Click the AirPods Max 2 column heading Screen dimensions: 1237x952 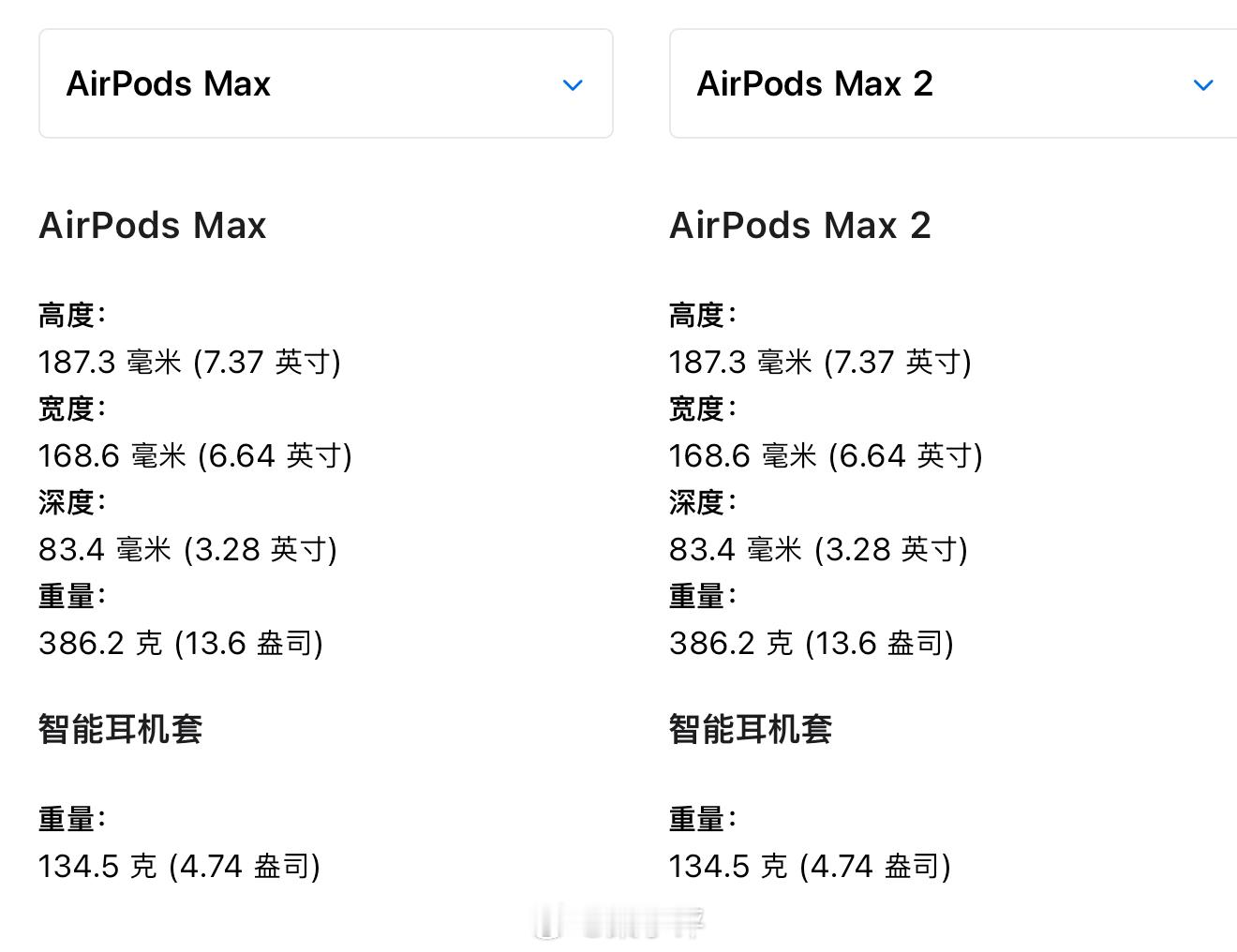800,225
